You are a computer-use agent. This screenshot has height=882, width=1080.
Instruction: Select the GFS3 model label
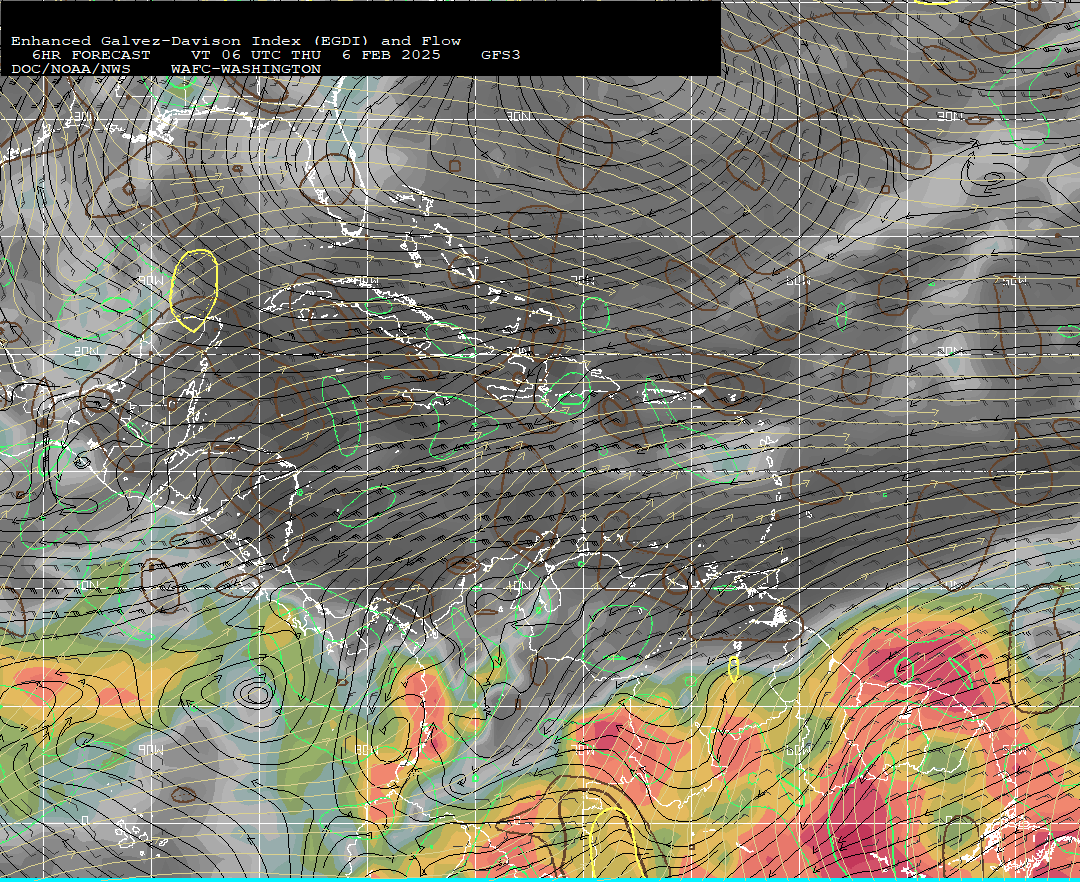(501, 55)
